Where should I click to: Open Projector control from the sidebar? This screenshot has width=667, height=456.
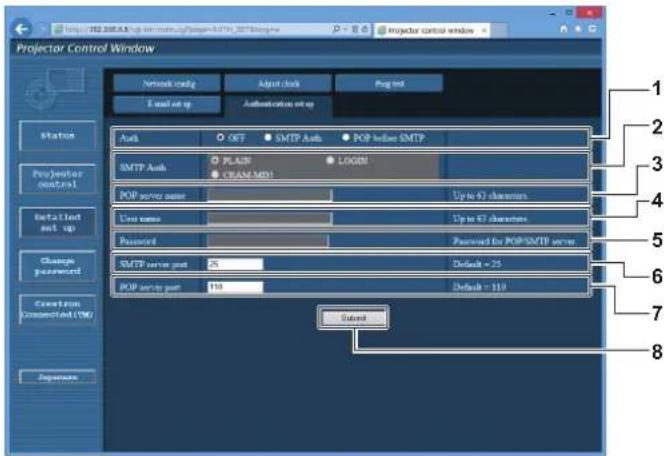[57, 179]
